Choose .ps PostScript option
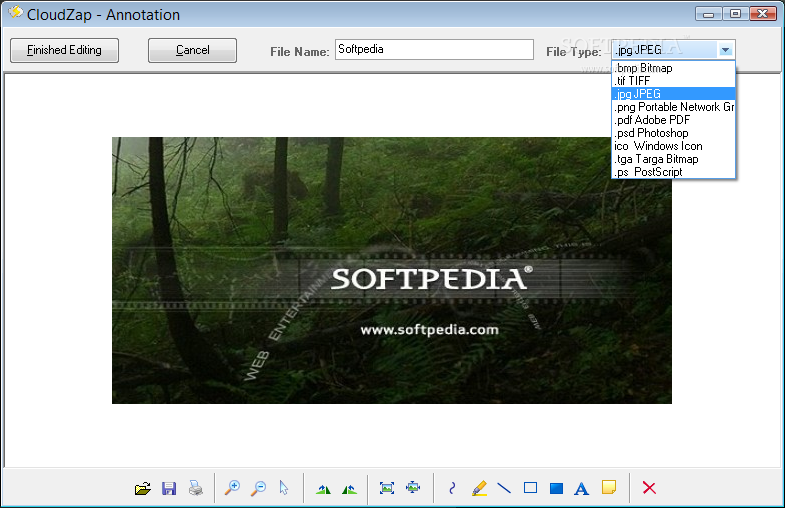This screenshot has width=785, height=508. [x=673, y=172]
